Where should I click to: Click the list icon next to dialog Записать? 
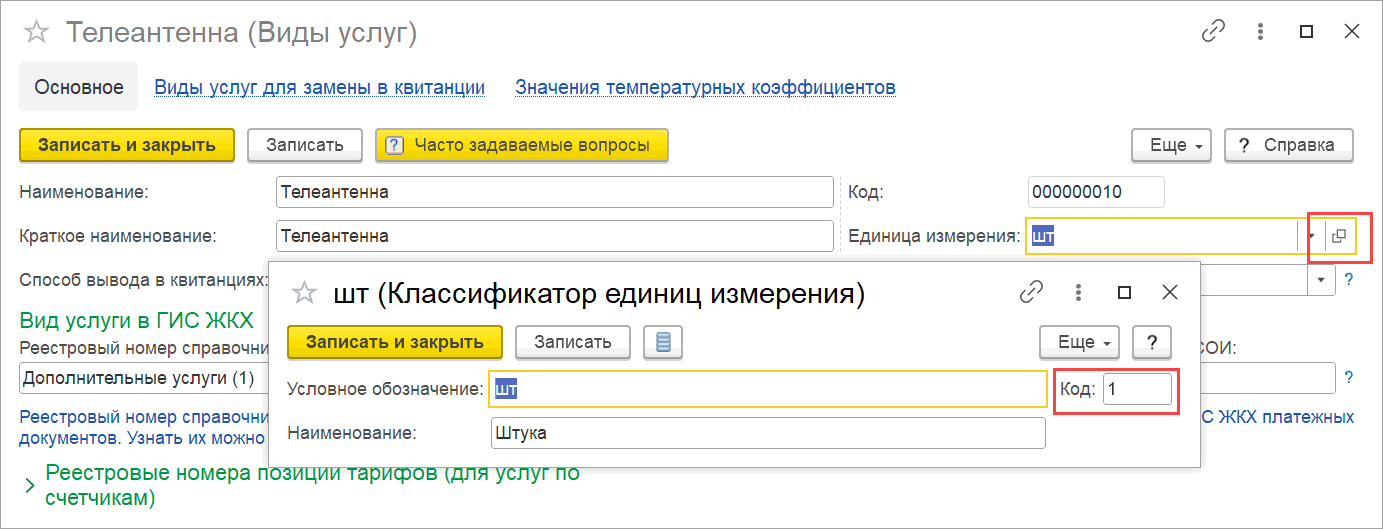663,342
